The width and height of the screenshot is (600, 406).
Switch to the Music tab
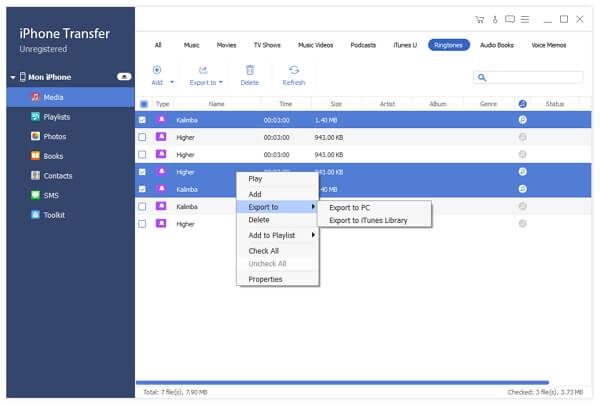tap(192, 45)
